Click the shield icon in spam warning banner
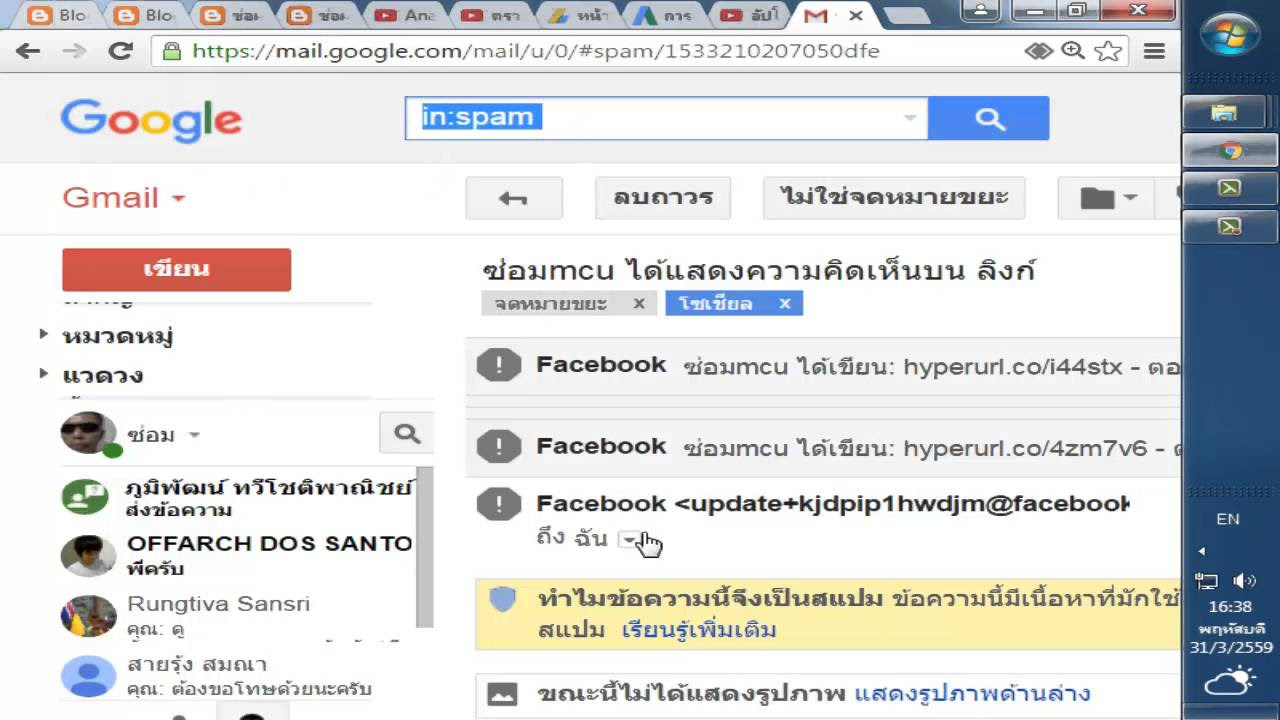The height and width of the screenshot is (720, 1280). click(502, 599)
